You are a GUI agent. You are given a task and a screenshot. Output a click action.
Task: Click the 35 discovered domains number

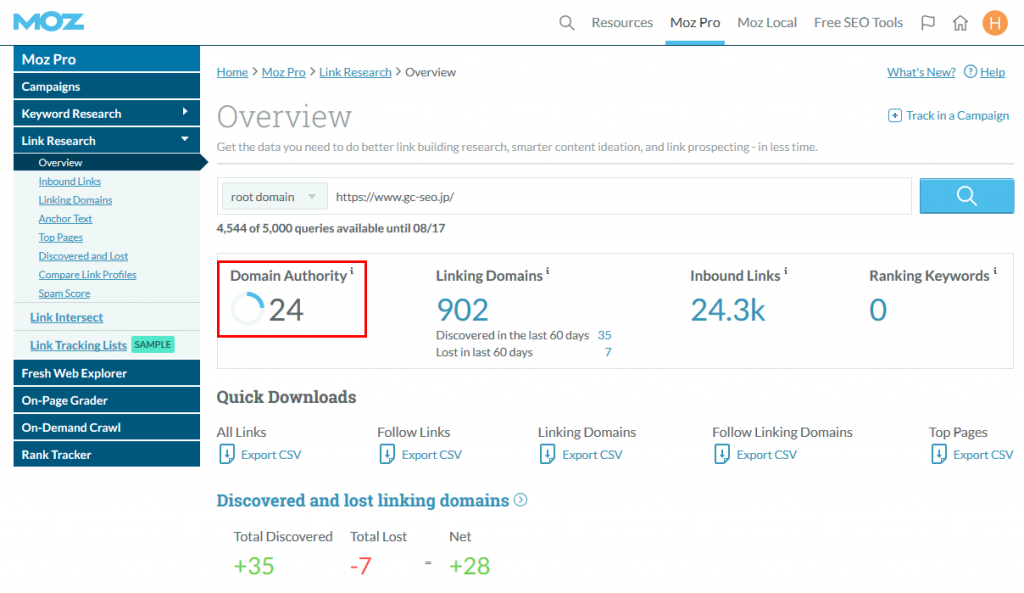[x=604, y=335]
